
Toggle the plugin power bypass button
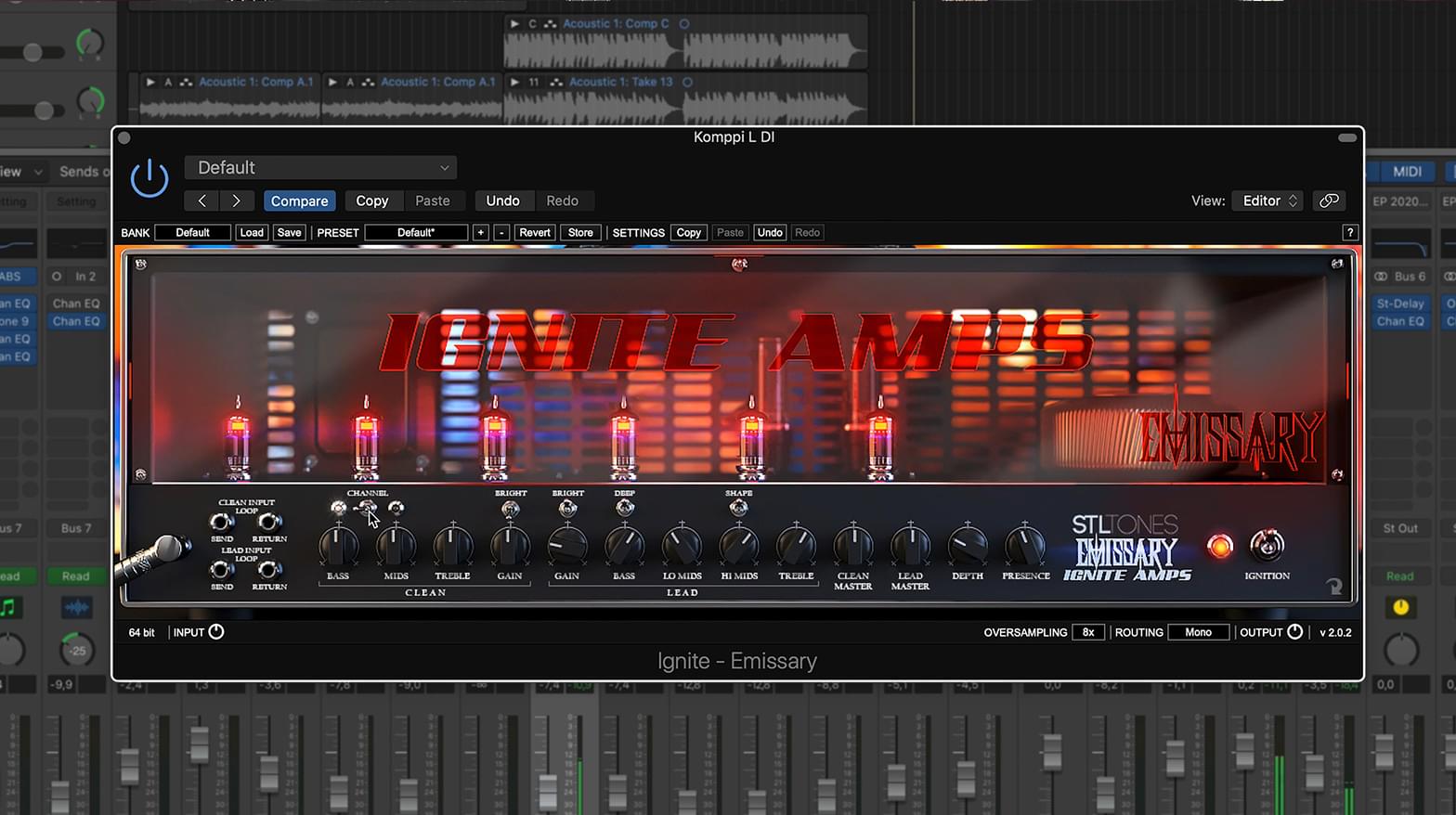149,178
